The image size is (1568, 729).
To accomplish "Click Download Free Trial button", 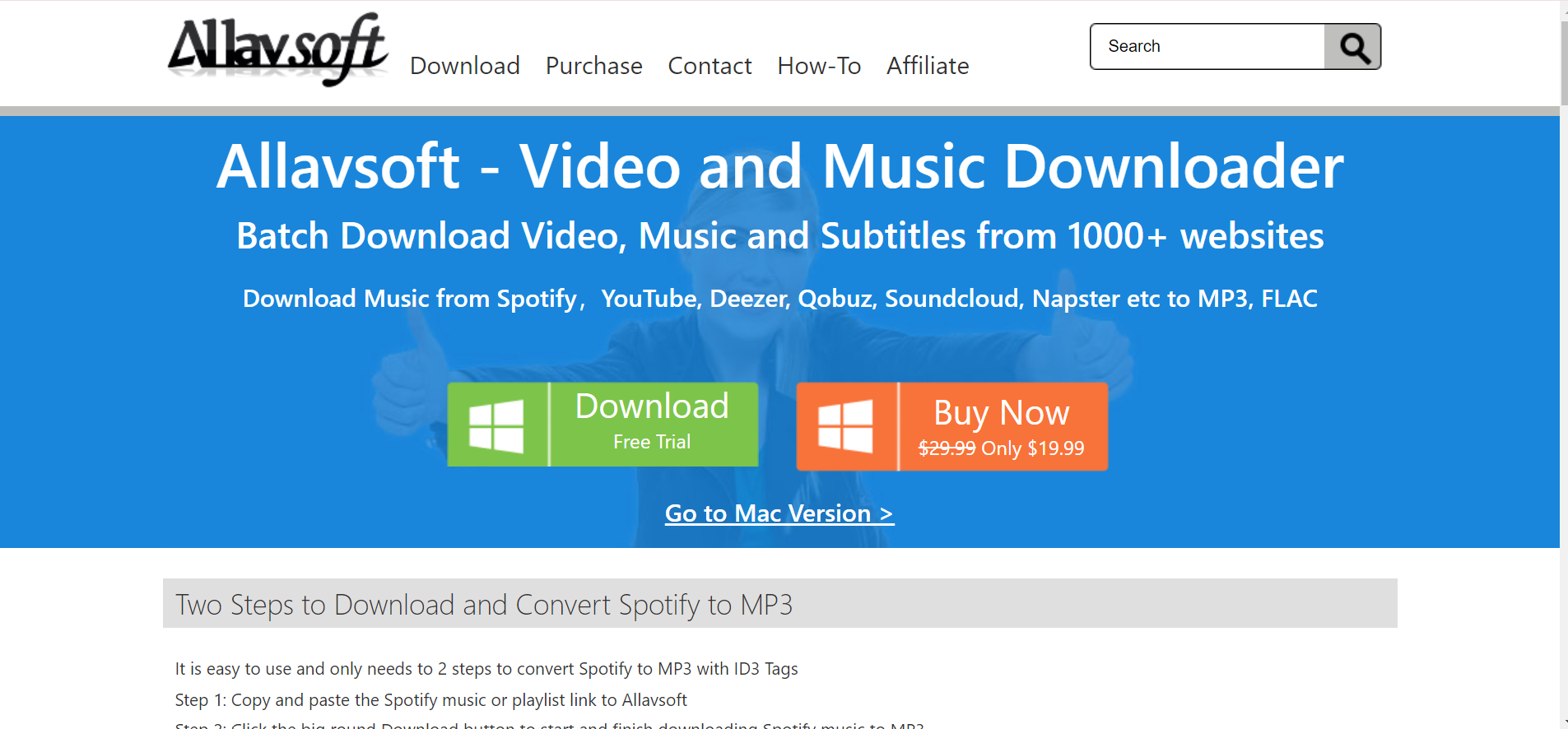I will (x=603, y=425).
